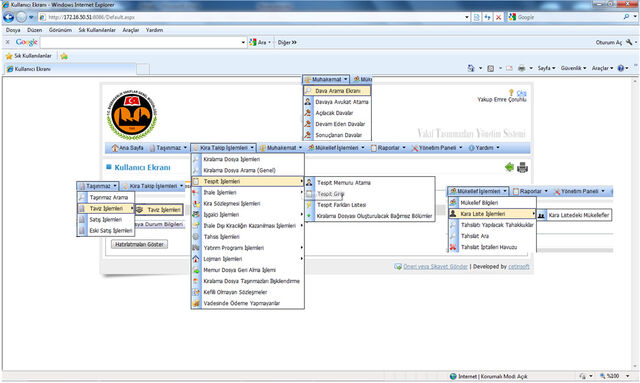Select Satış İşlemleri in left menu
The width and height of the screenshot is (640, 383).
[106, 219]
